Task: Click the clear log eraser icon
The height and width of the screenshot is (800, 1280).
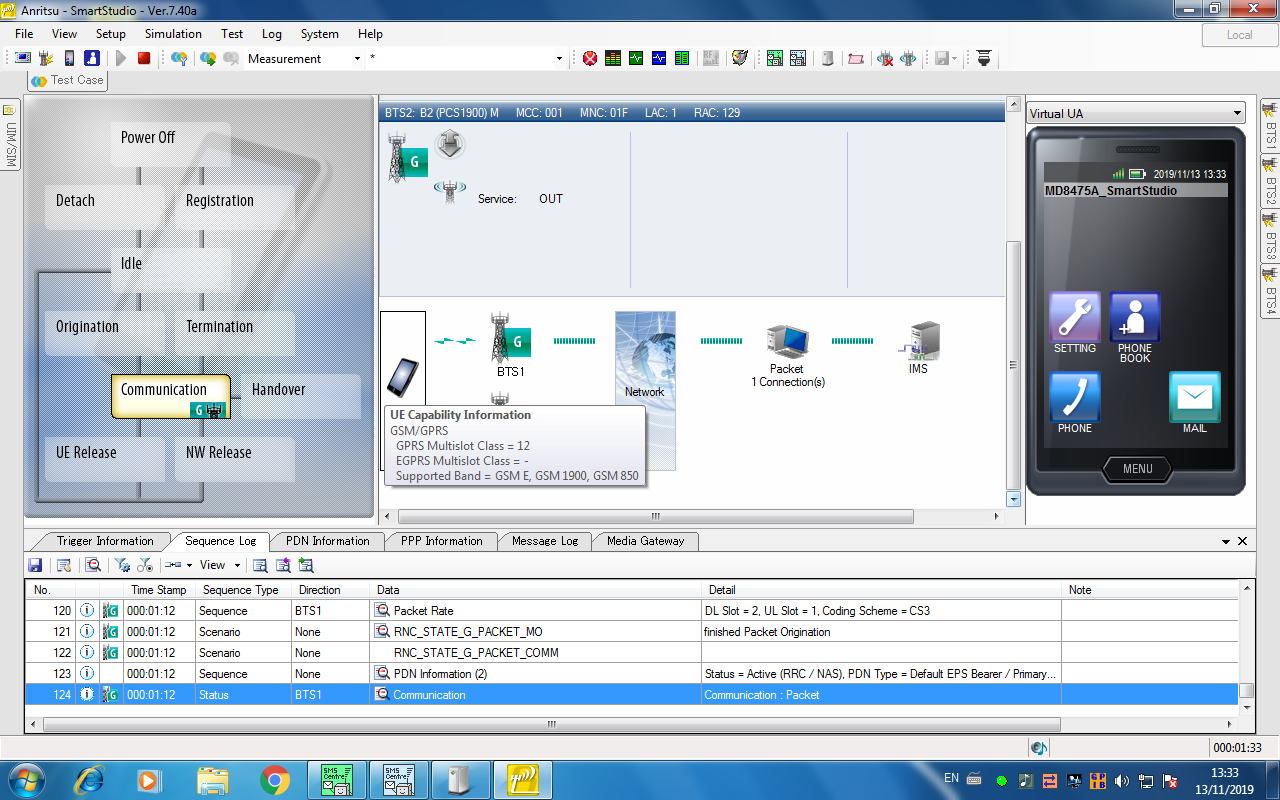Action: coord(63,565)
